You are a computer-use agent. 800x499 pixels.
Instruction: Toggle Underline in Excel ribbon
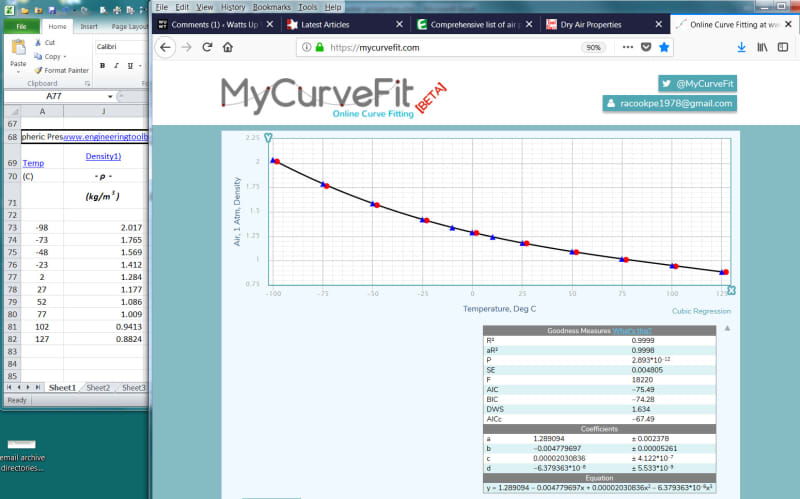coord(130,65)
